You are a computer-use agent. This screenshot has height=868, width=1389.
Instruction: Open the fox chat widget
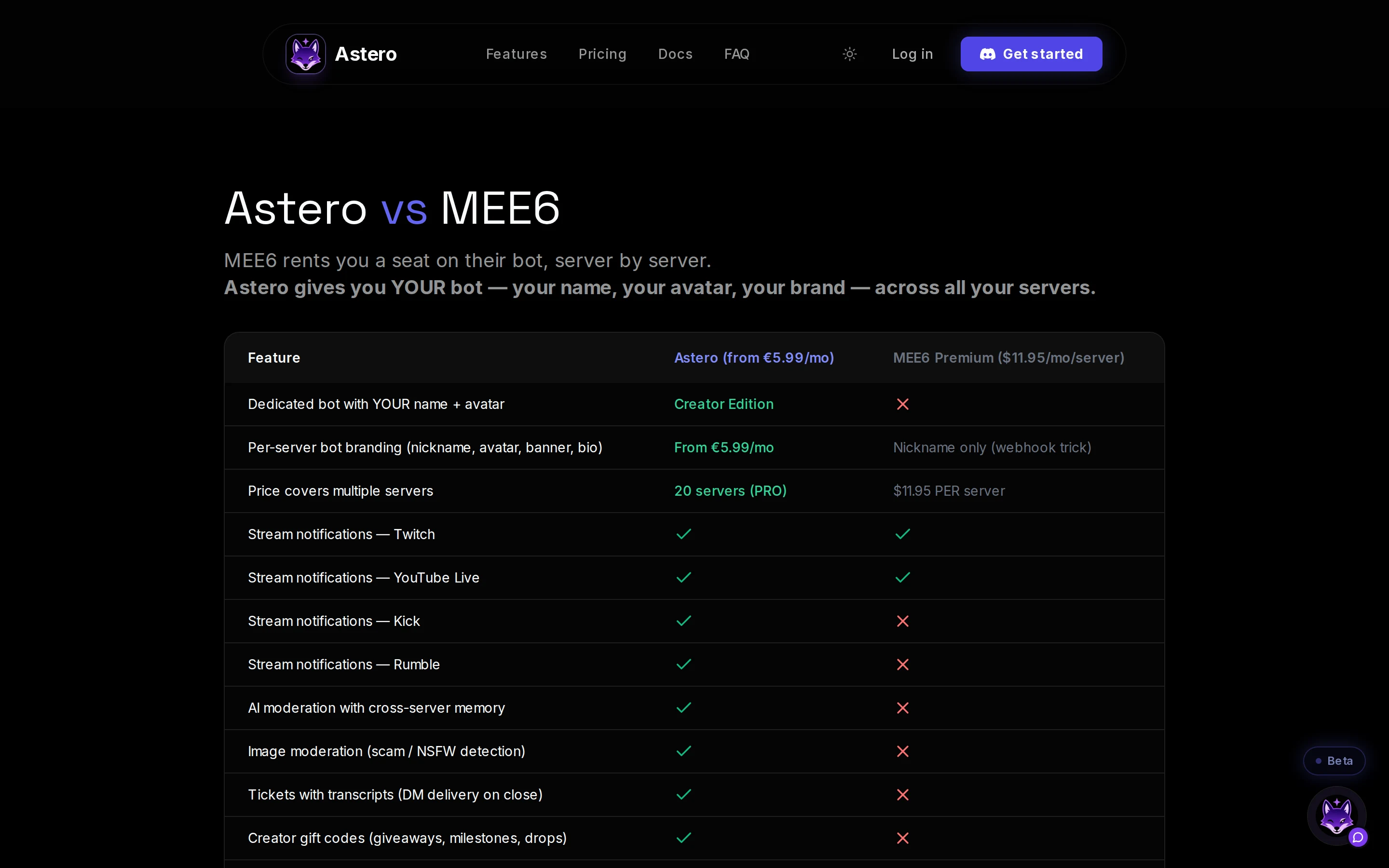click(x=1337, y=816)
